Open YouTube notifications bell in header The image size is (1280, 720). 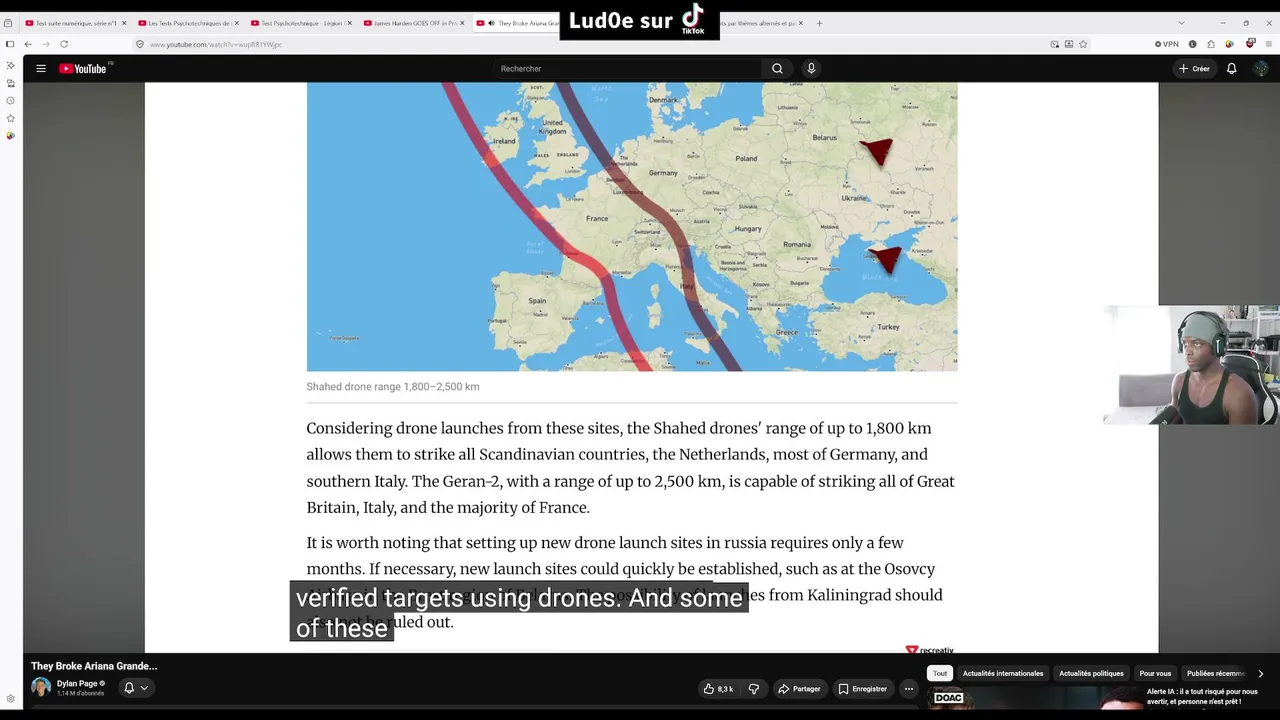[x=1232, y=68]
